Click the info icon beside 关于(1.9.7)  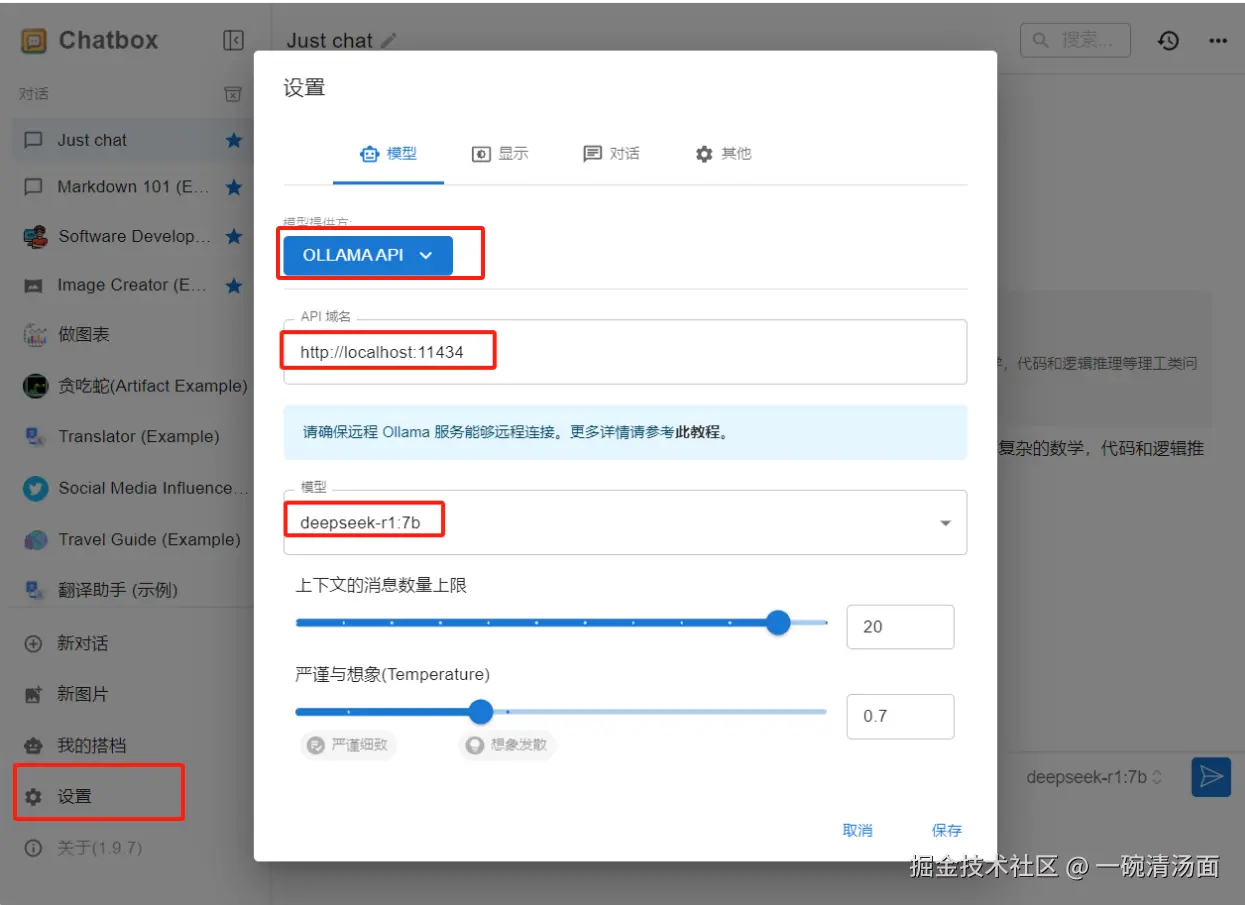tap(34, 848)
